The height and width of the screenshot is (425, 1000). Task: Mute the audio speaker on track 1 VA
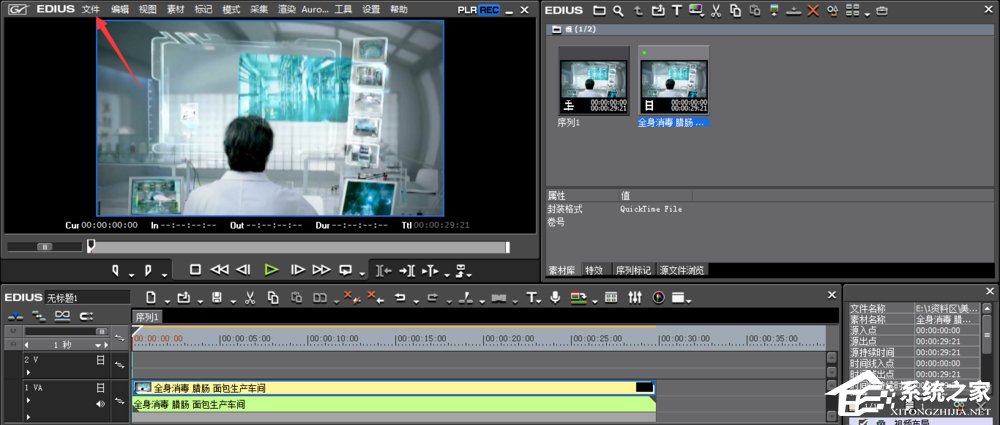coord(100,404)
